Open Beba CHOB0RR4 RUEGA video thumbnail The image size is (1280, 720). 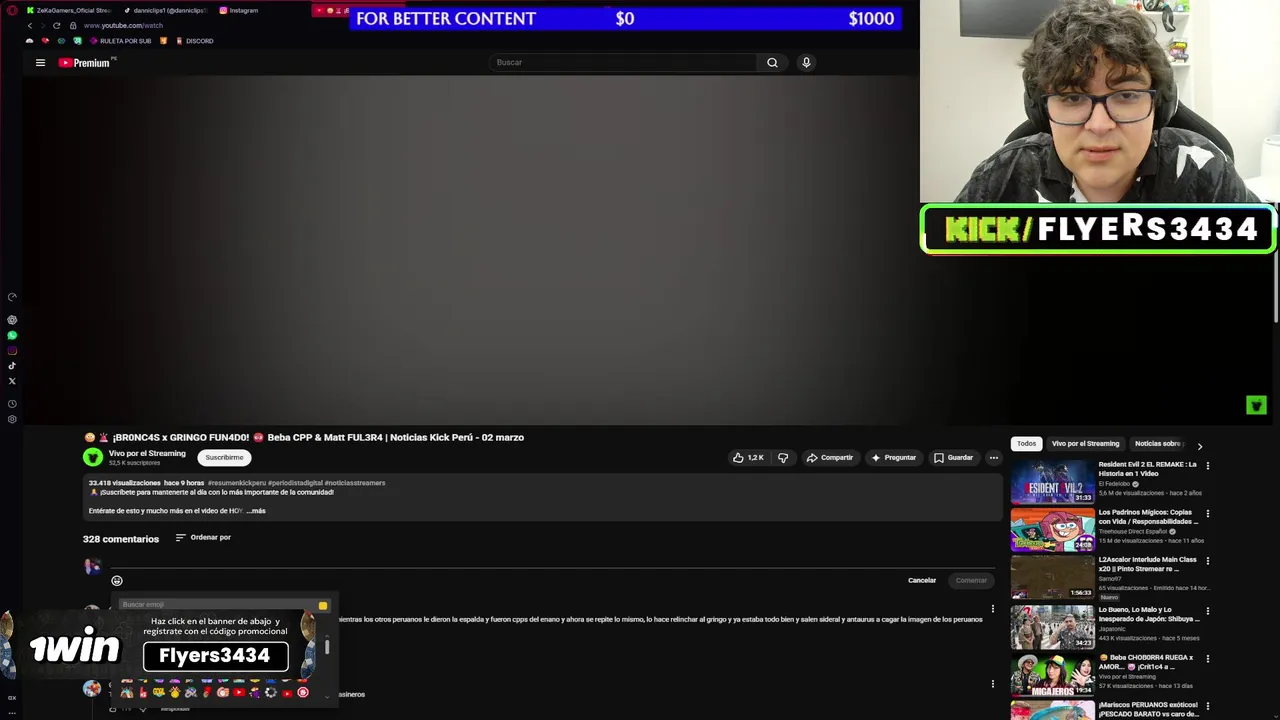(1052, 675)
